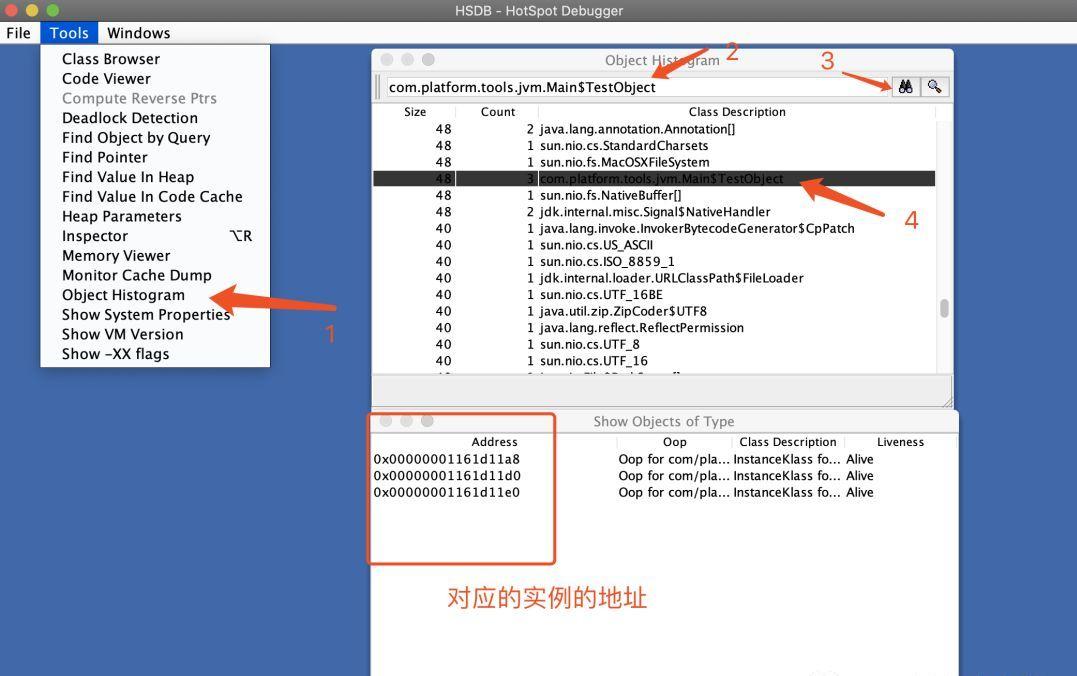Open Heap Parameters from Tools menu
This screenshot has height=676, width=1077.
click(155, 216)
